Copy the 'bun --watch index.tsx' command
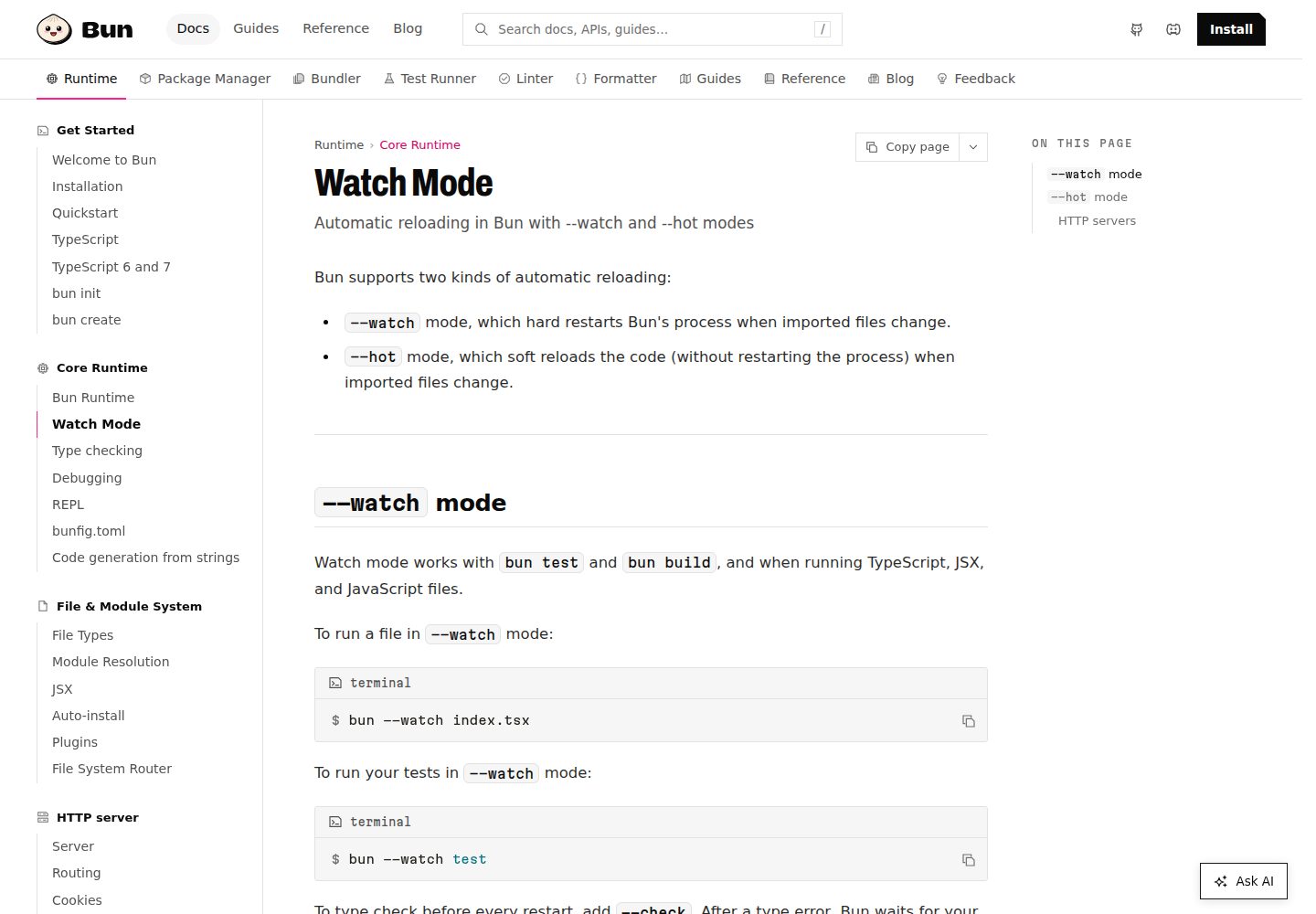Image resolution: width=1316 pixels, height=914 pixels. pyautogui.click(x=969, y=721)
